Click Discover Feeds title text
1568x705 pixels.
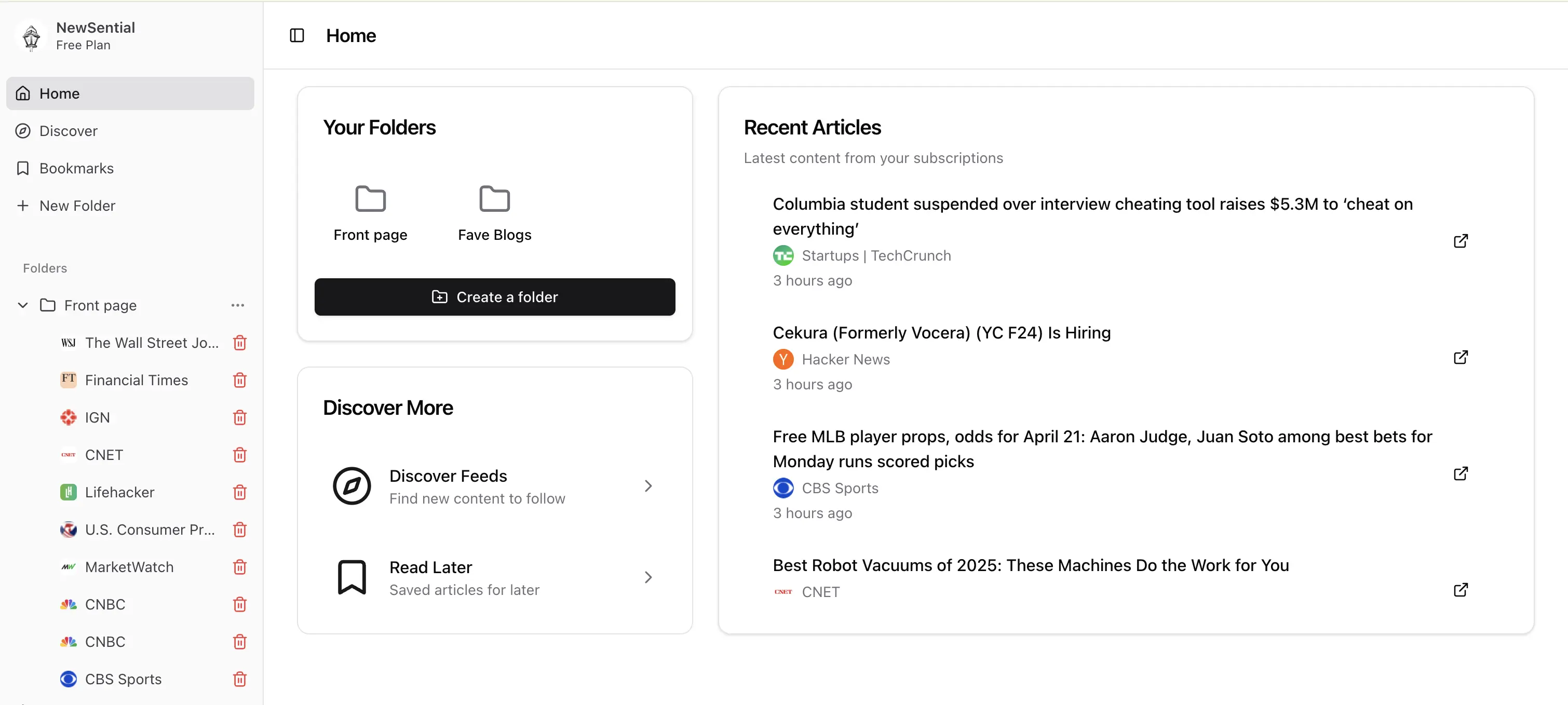click(448, 476)
